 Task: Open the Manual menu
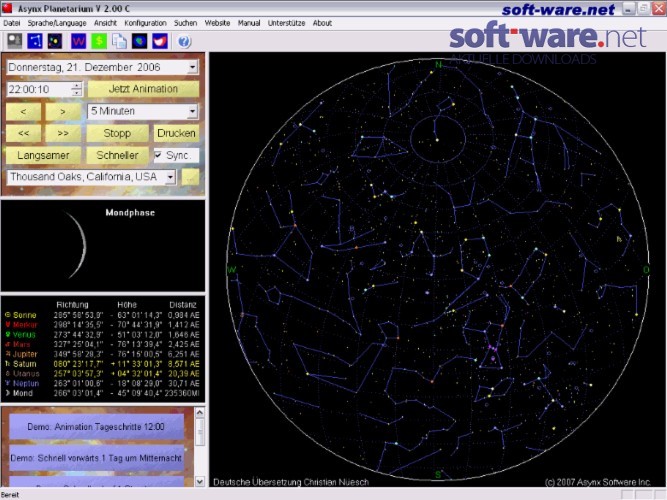[x=249, y=23]
